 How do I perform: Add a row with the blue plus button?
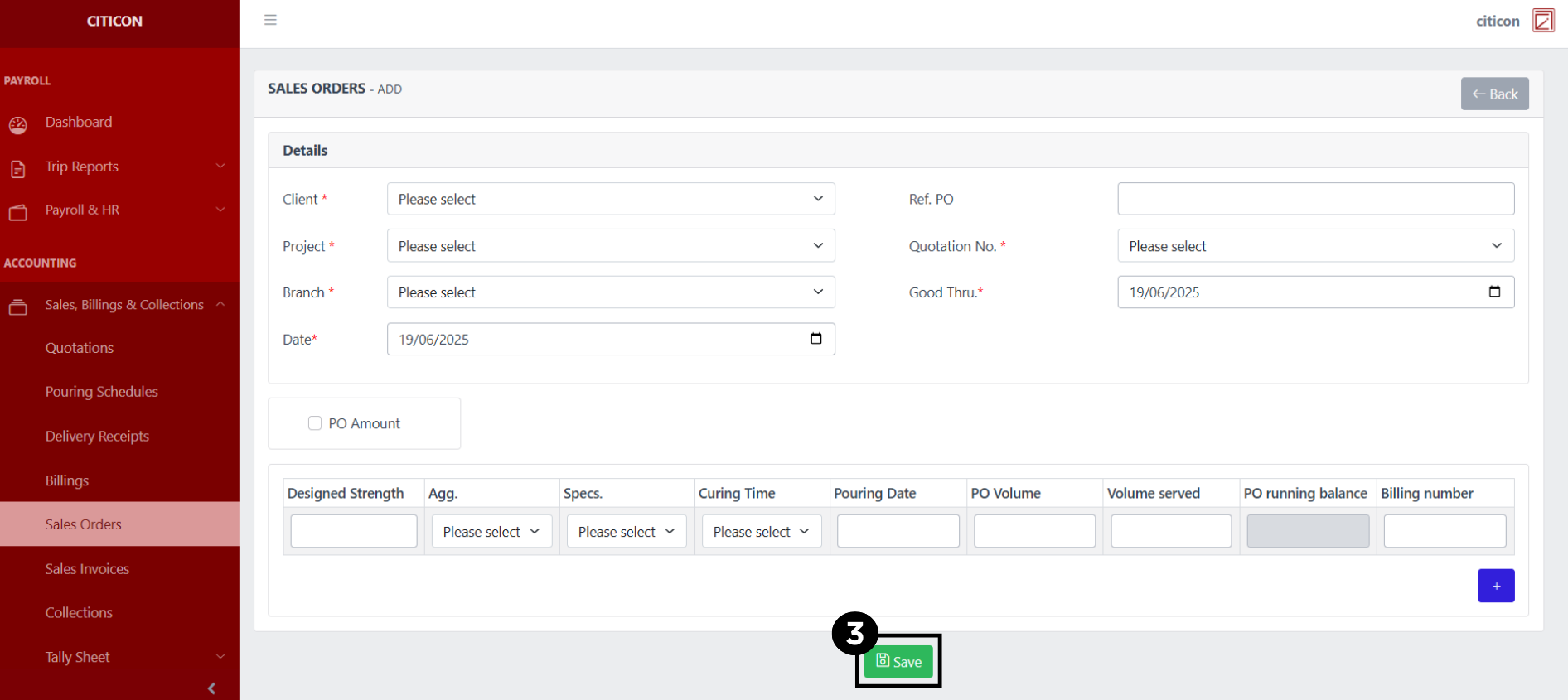coord(1495,586)
